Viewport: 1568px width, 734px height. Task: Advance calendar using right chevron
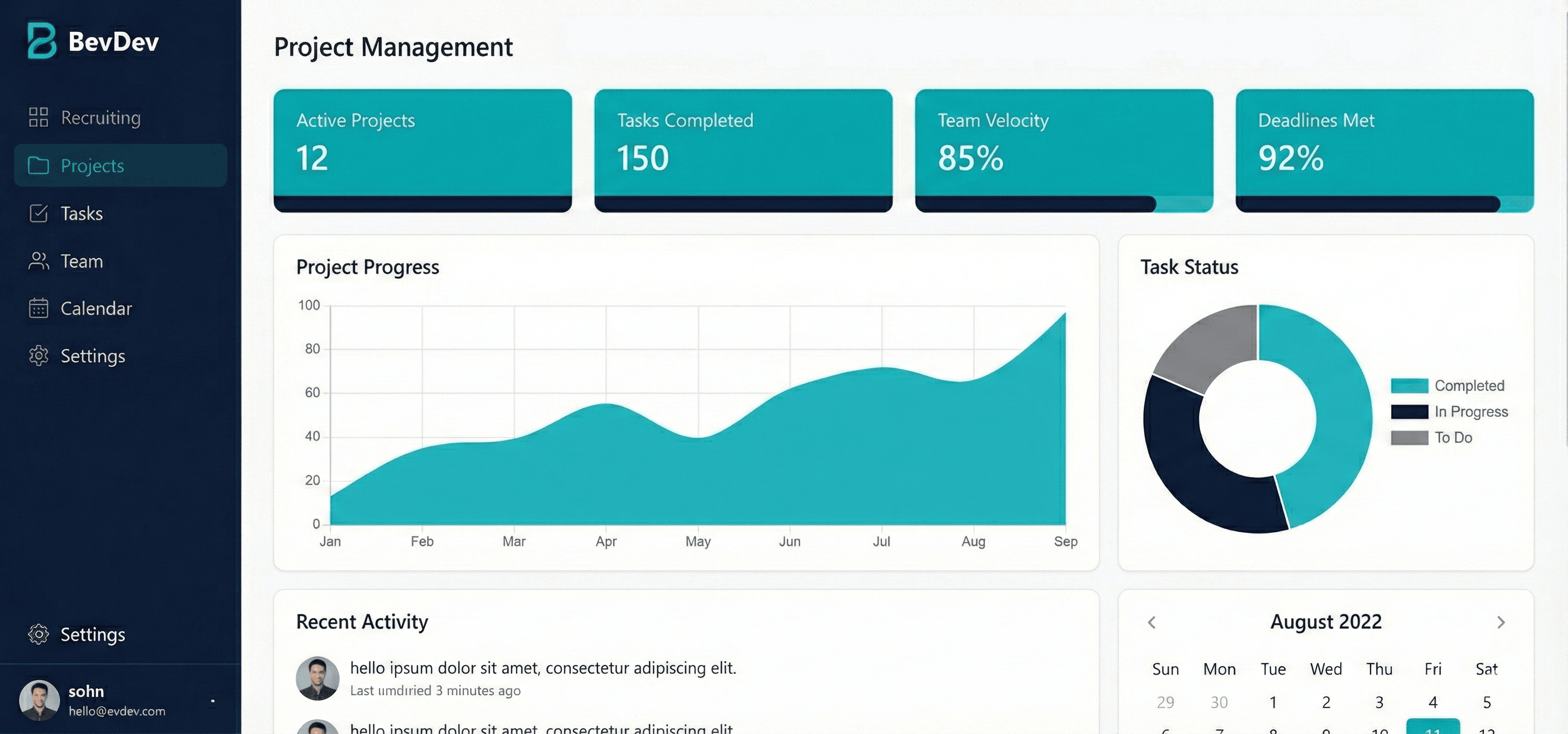pos(1501,622)
